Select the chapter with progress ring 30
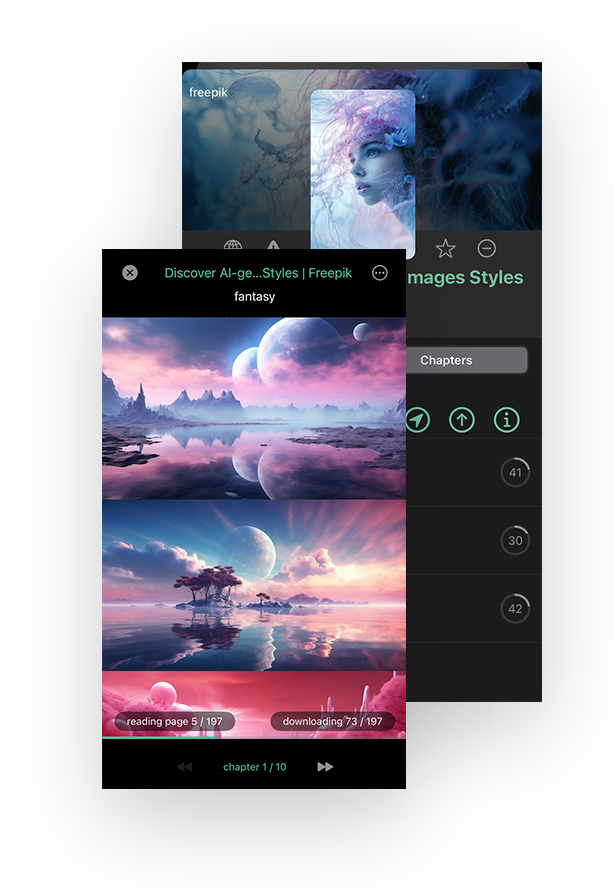614x888 pixels. (x=515, y=541)
